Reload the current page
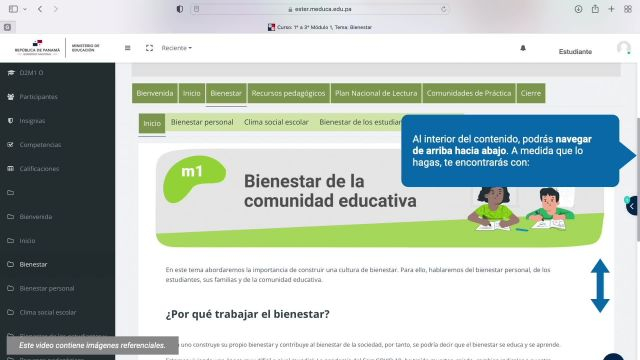 coord(444,9)
